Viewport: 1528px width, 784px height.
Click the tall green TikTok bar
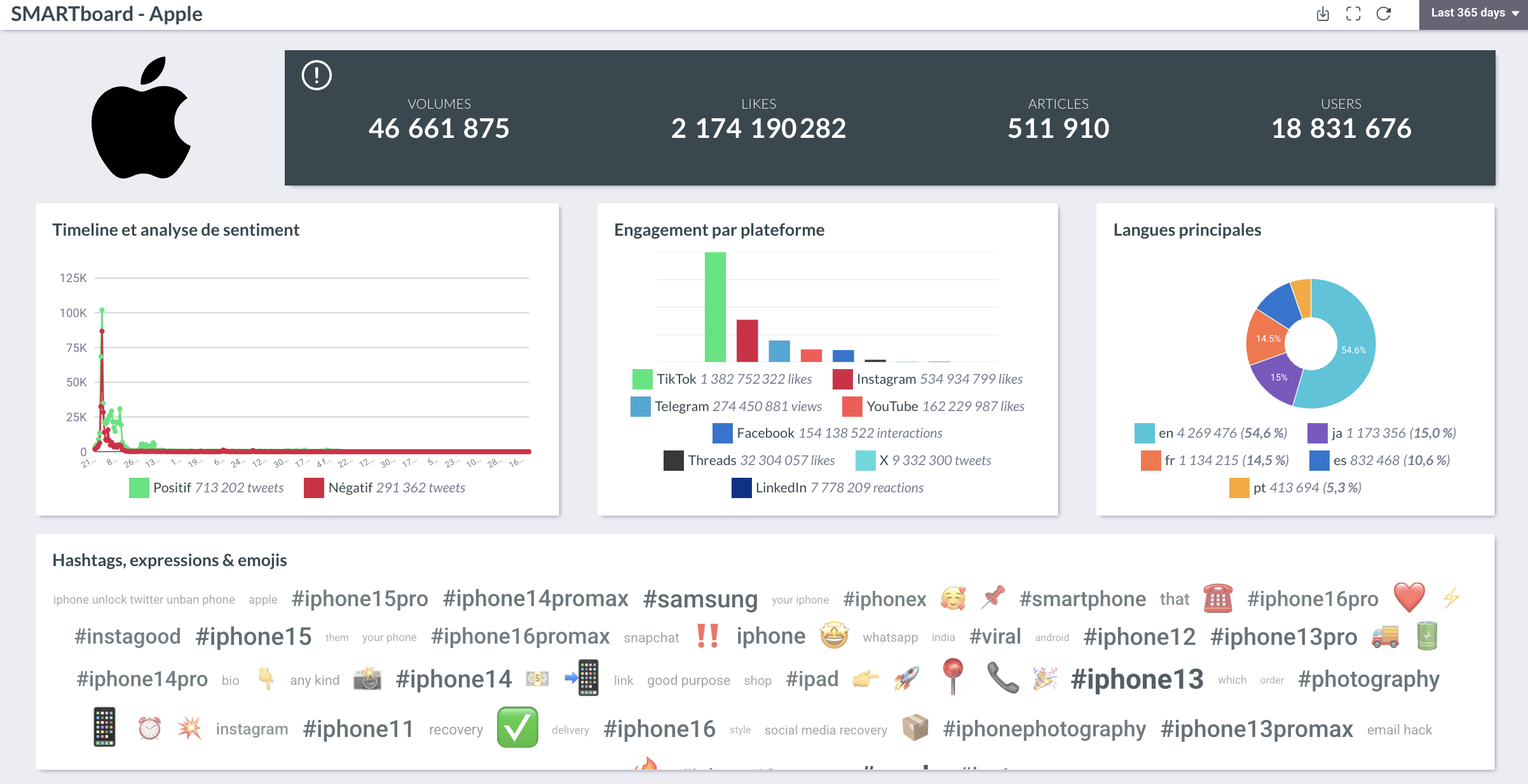coord(715,307)
